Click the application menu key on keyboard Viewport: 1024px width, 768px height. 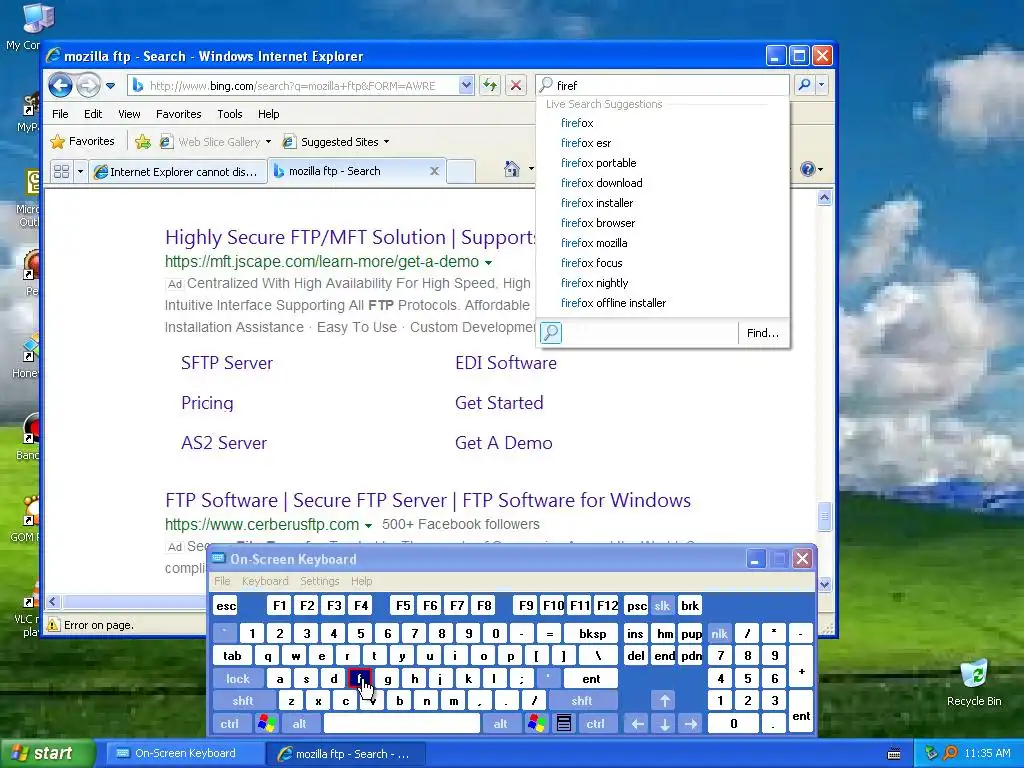click(564, 724)
